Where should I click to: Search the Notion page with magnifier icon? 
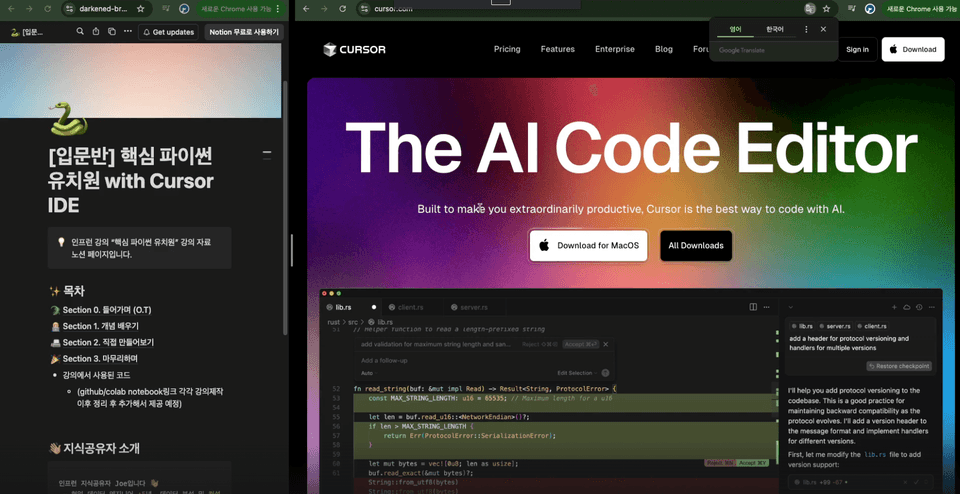(x=80, y=31)
